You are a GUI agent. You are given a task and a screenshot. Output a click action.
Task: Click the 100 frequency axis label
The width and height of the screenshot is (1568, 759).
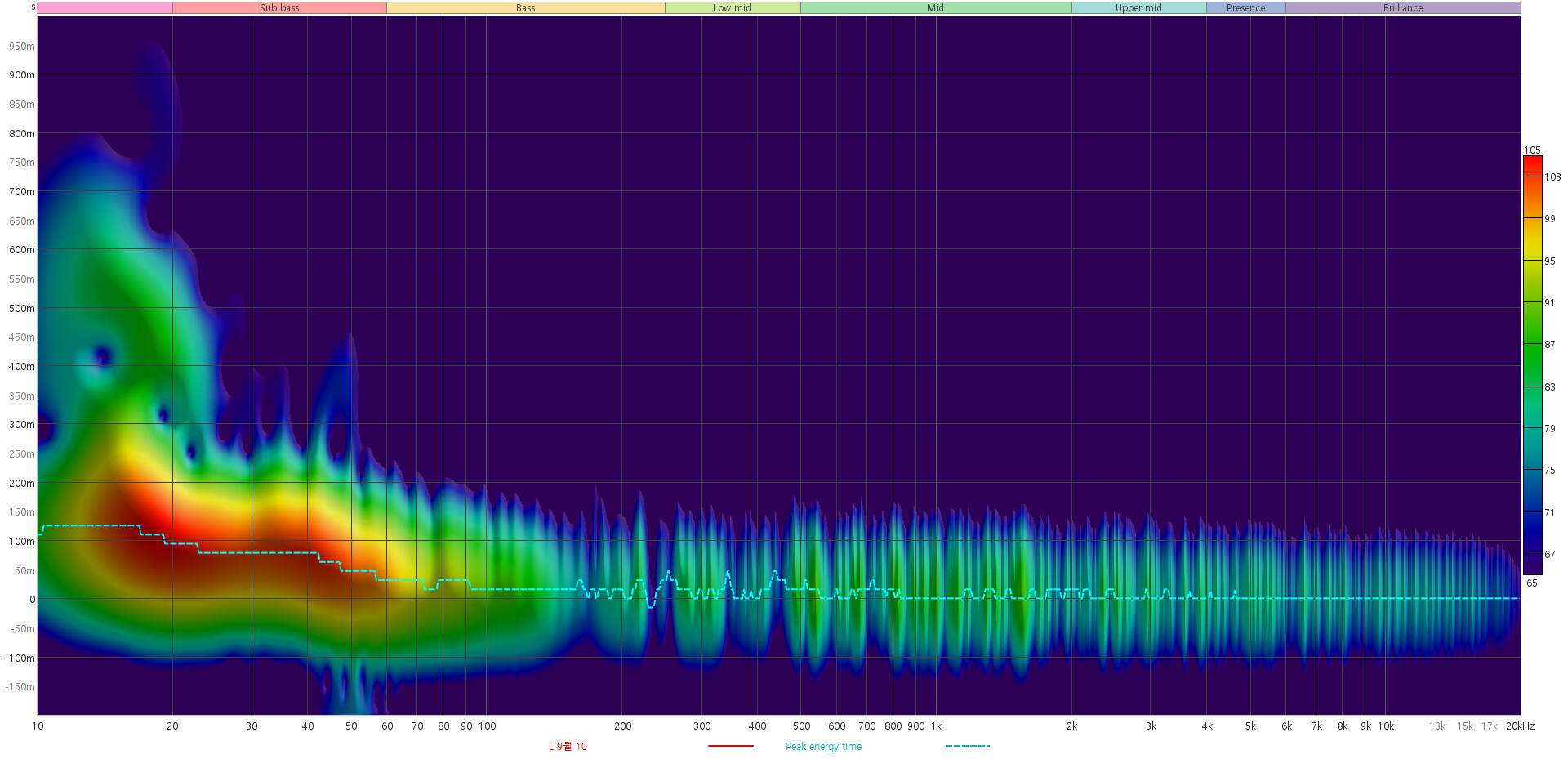click(x=487, y=726)
